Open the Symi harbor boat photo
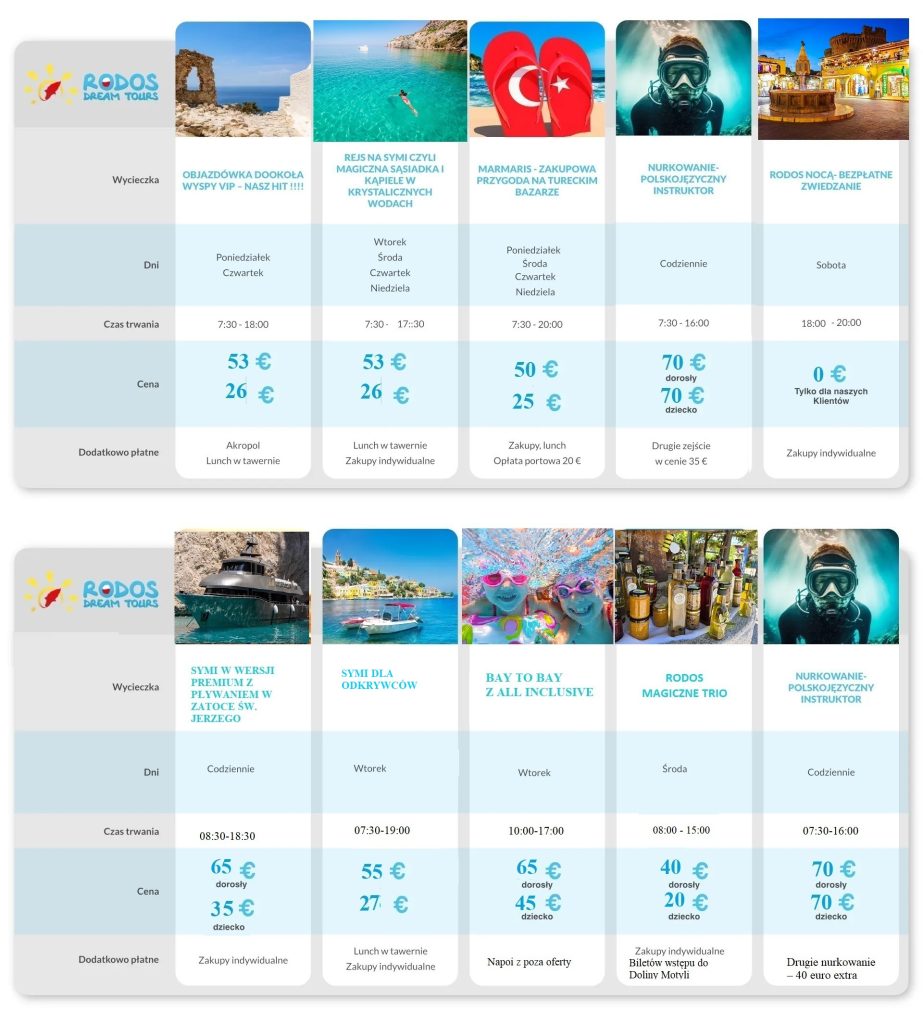The height and width of the screenshot is (1024, 923). click(390, 588)
